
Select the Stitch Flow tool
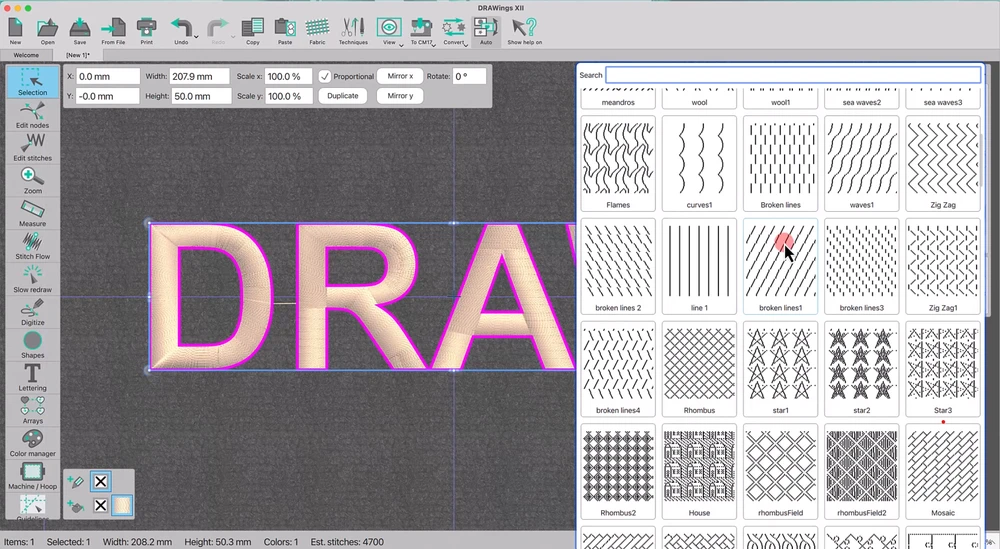click(33, 246)
